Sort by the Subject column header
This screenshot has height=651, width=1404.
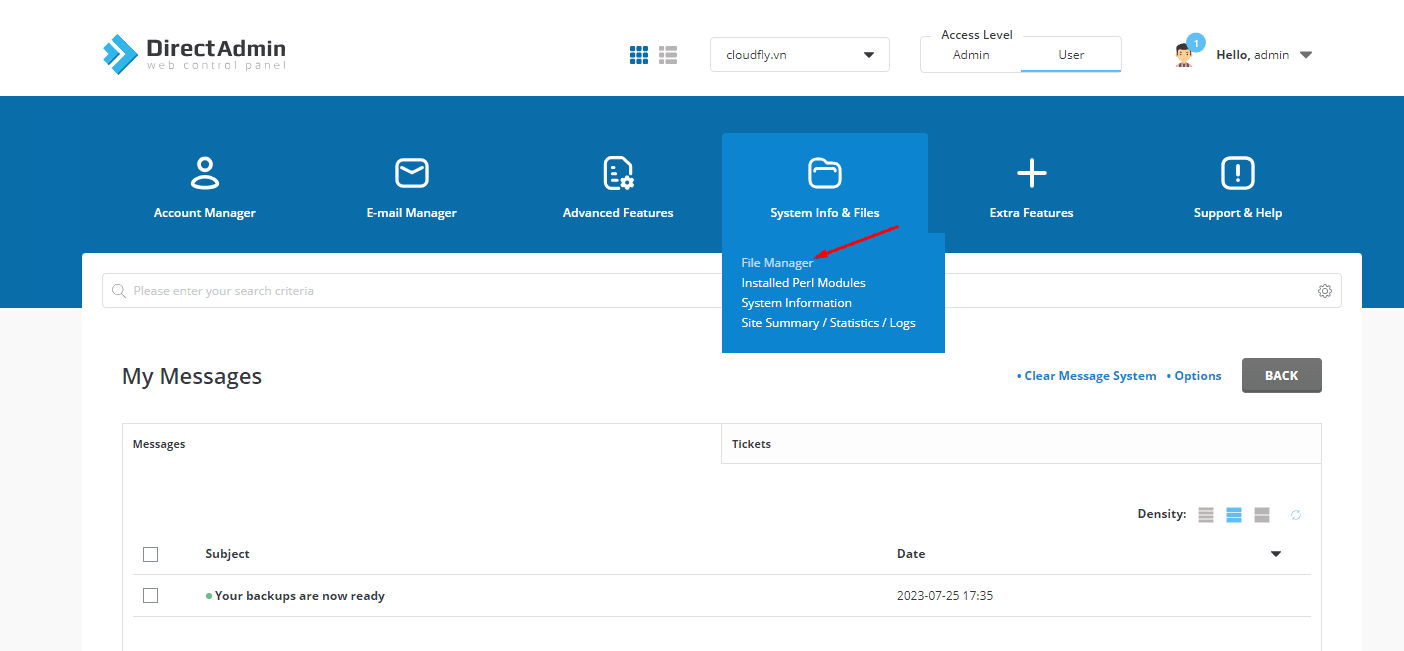click(x=227, y=554)
